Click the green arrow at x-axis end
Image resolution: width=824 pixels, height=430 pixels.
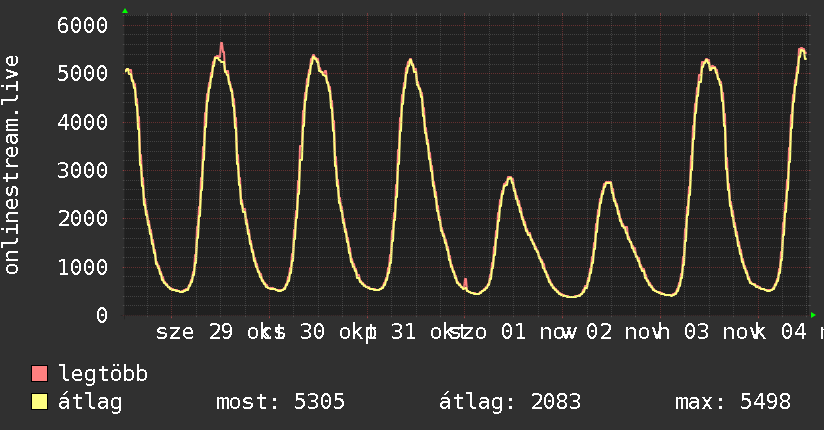[813, 315]
